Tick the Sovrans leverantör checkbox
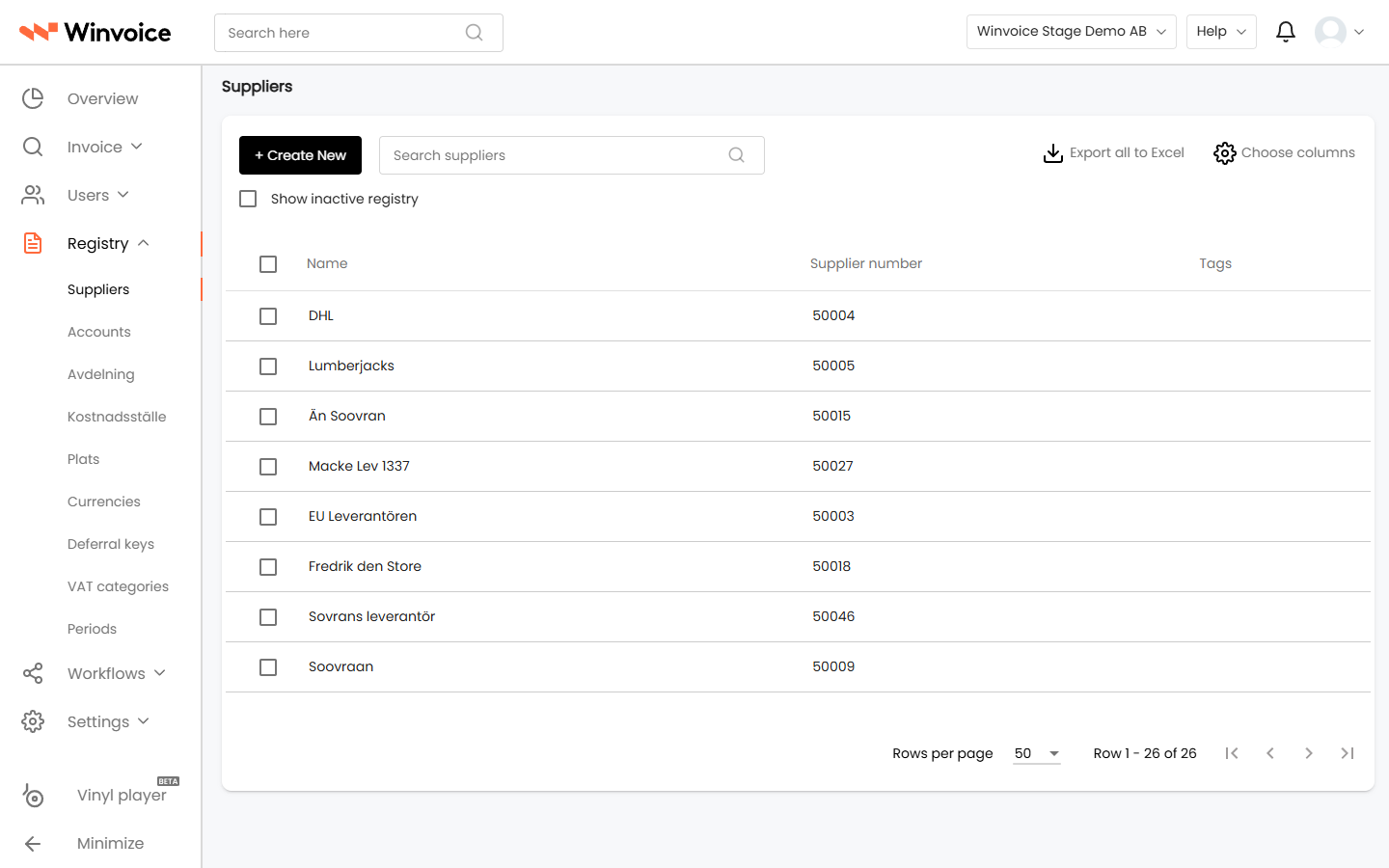Screen dimensions: 1389x868 coord(268,617)
